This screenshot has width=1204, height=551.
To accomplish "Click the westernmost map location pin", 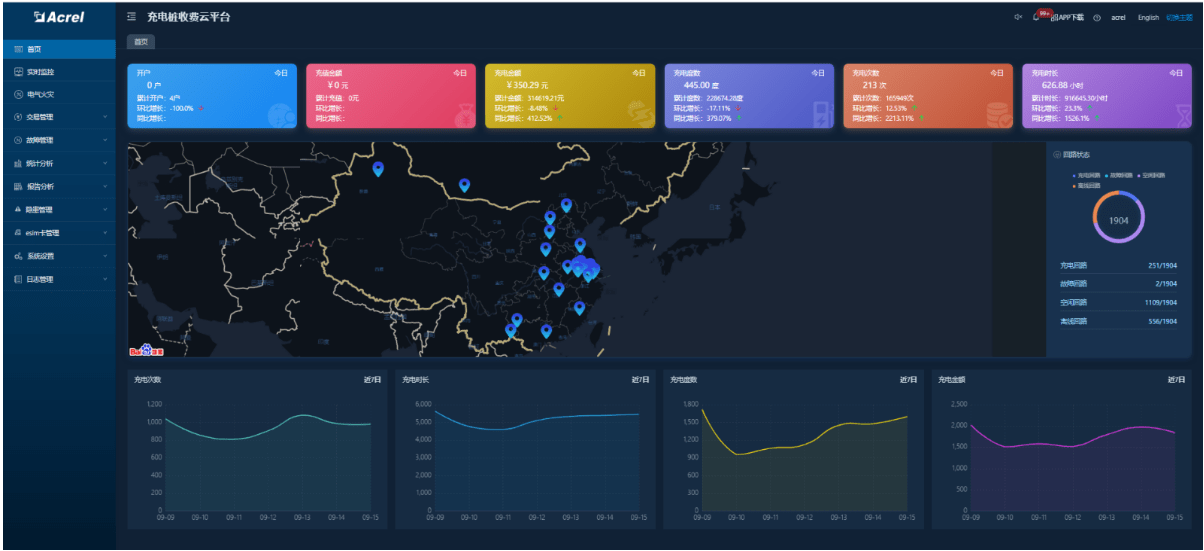I will tap(378, 169).
